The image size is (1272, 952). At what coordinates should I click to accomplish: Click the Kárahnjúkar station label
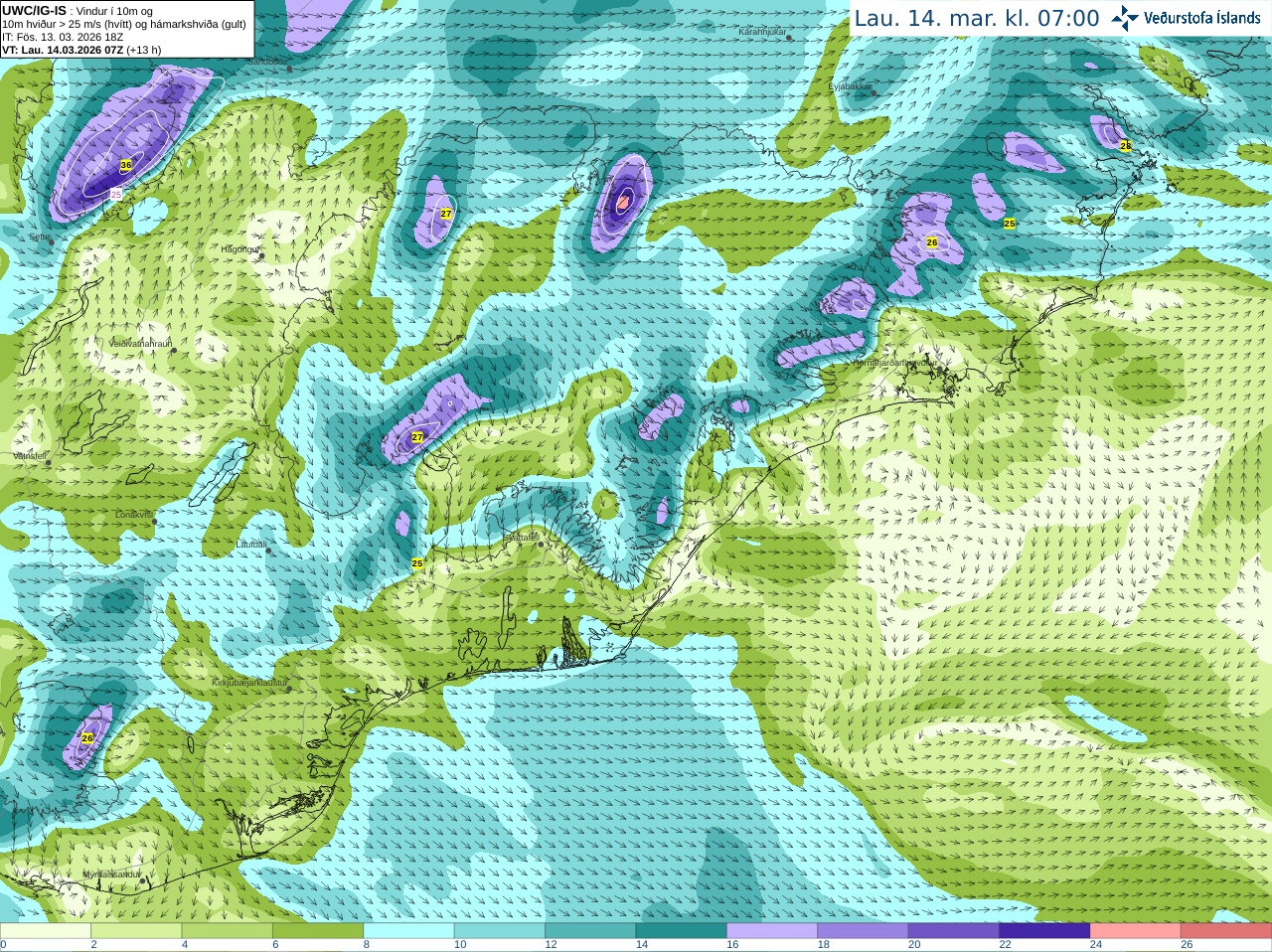click(762, 33)
